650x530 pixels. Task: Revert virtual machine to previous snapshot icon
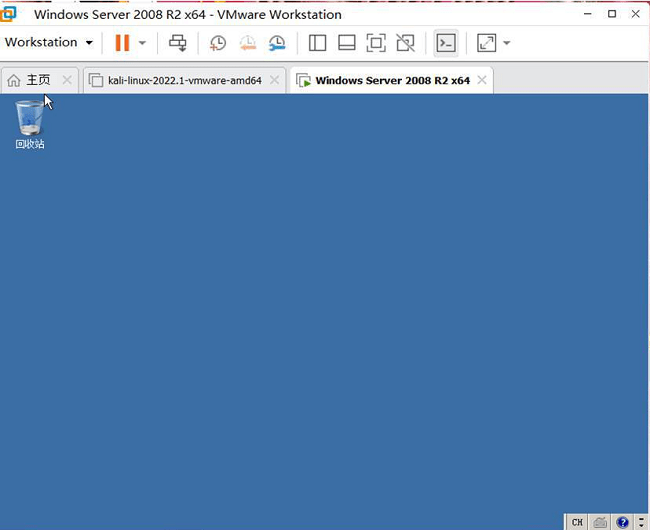pos(247,43)
